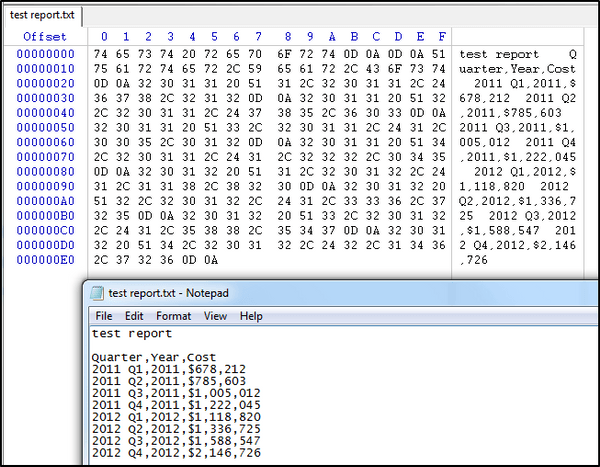600x467 pixels.
Task: Open the View menu in Notepad
Action: pos(215,316)
